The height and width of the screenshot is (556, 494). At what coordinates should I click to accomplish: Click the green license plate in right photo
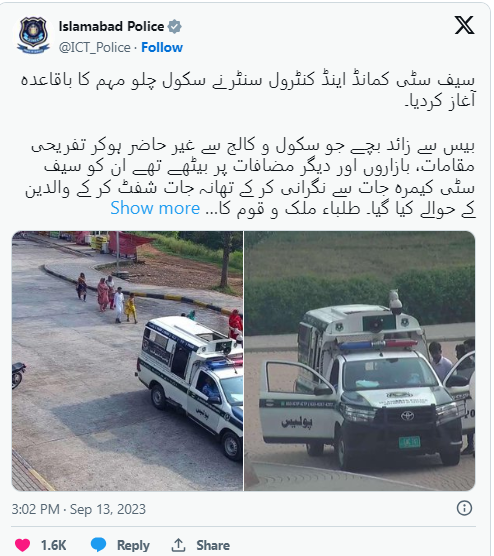click(409, 442)
